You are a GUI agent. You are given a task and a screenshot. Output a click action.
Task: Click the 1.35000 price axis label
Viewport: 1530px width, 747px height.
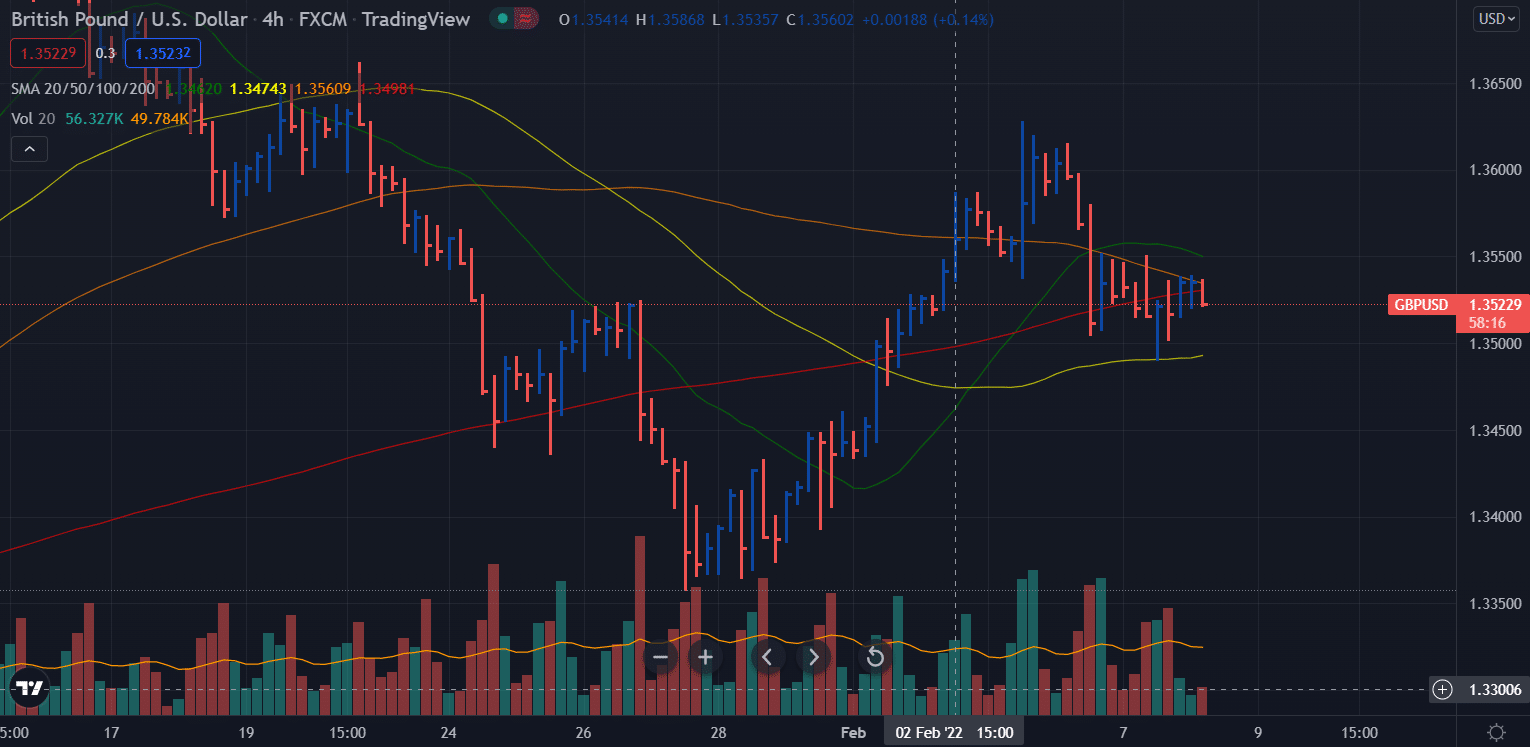[1494, 344]
